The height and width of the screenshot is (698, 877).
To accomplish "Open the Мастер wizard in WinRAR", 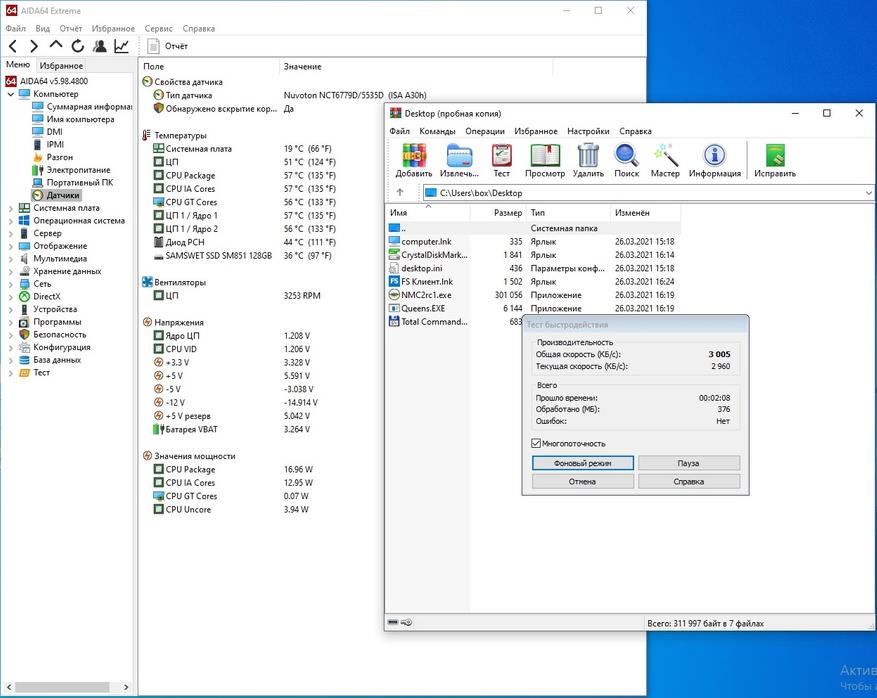I will point(665,160).
